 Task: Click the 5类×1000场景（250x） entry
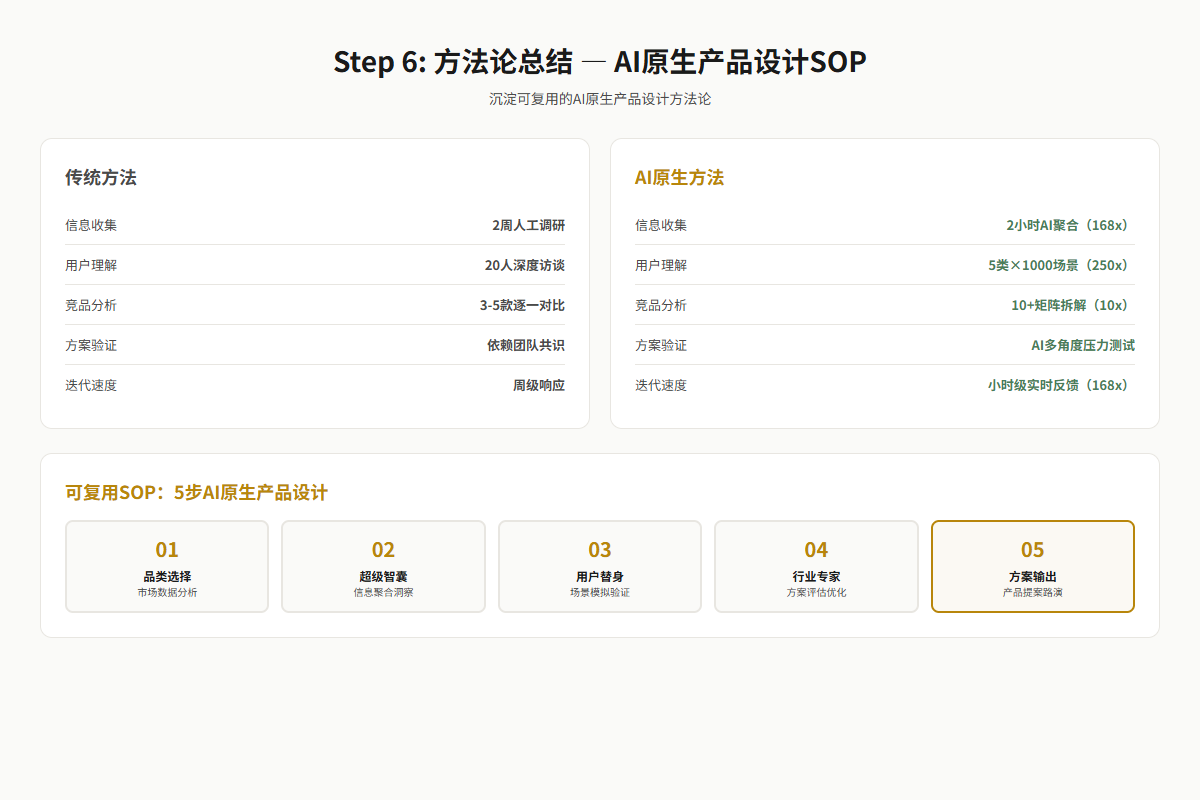(x=1061, y=265)
